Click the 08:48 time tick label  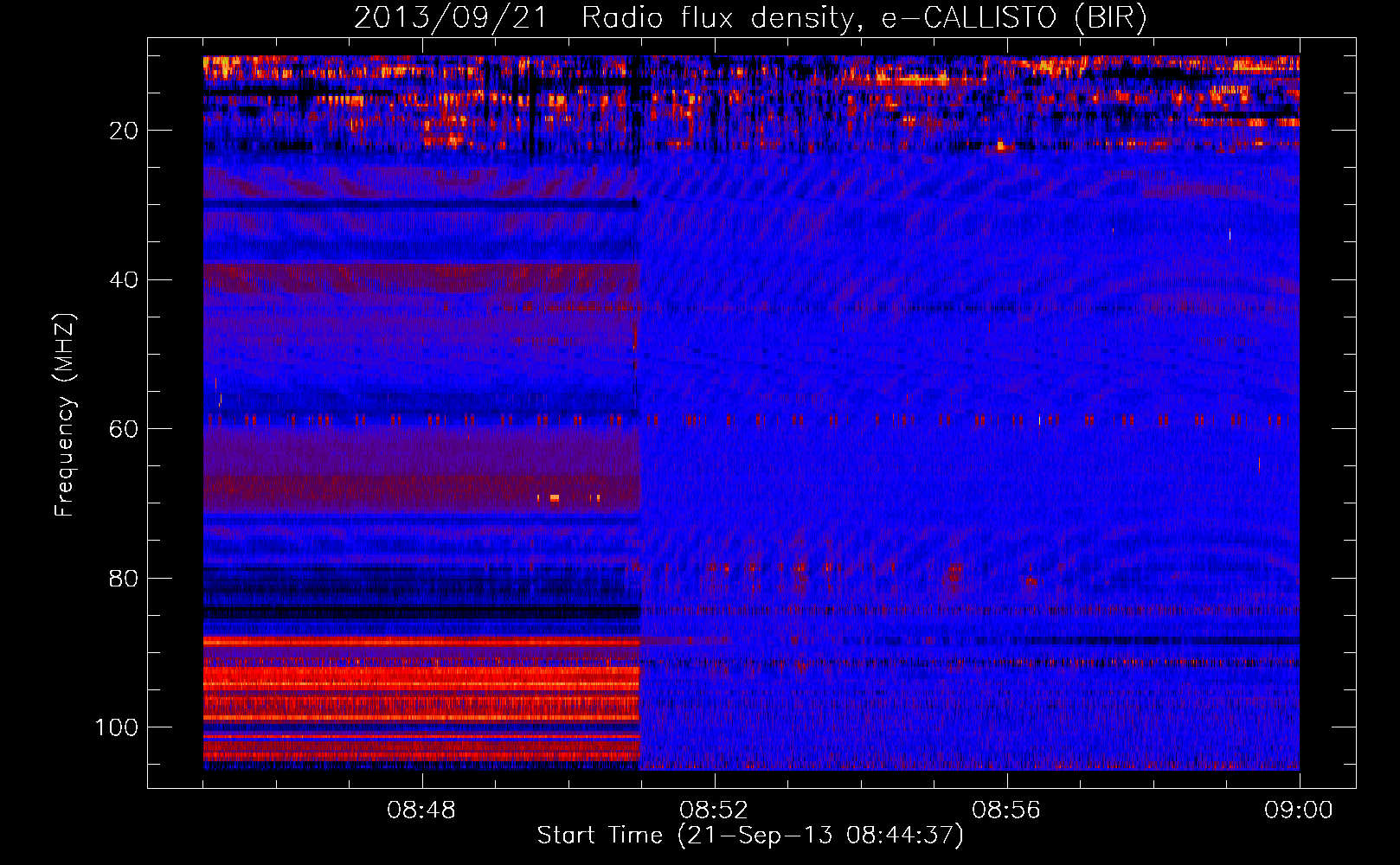coord(421,811)
